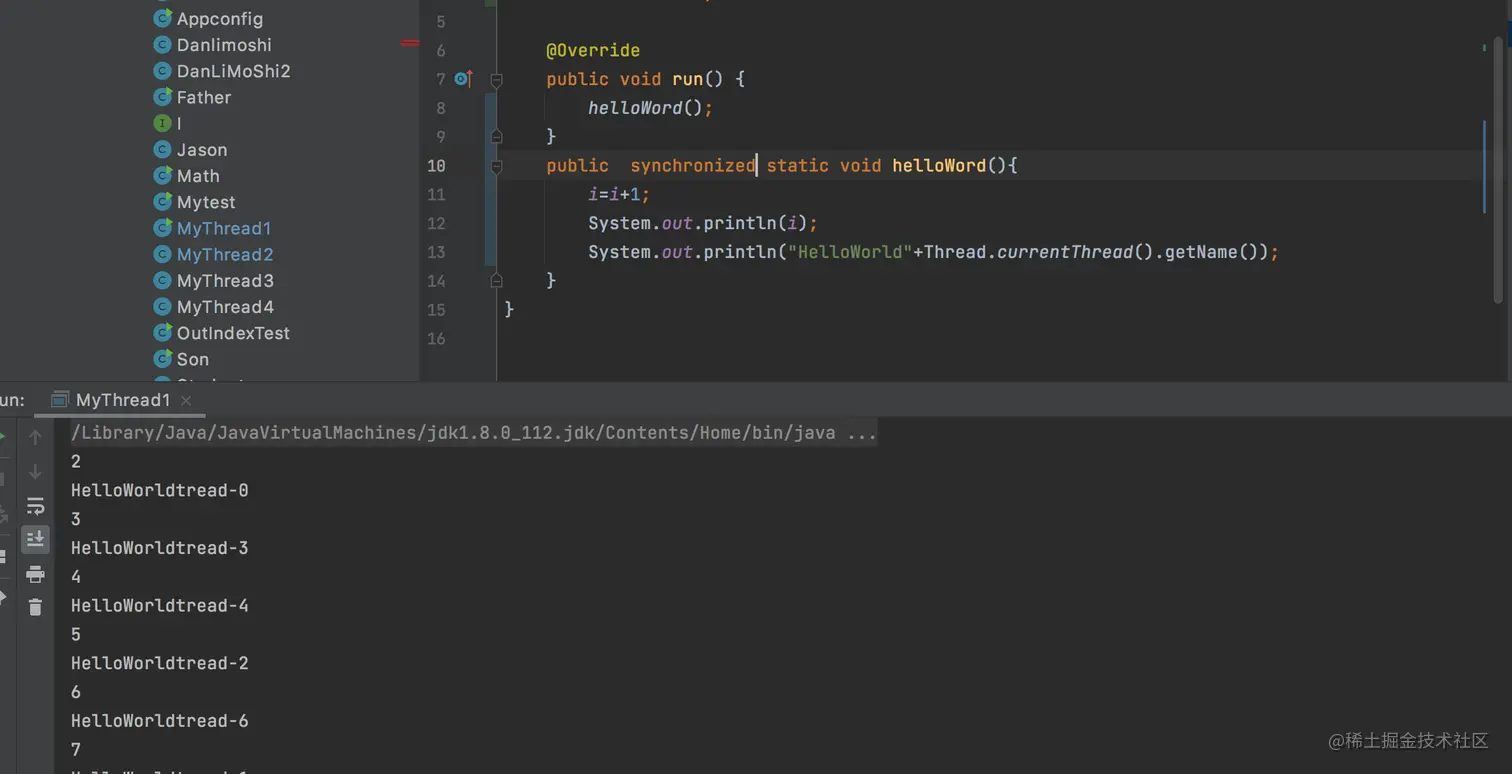Click the Appconfig class icon
Viewport: 1512px width, 774px height.
(x=162, y=19)
